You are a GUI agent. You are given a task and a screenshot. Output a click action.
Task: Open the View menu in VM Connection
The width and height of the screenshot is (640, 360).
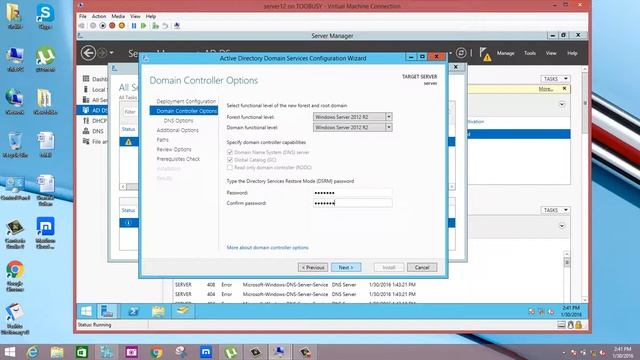point(135,16)
